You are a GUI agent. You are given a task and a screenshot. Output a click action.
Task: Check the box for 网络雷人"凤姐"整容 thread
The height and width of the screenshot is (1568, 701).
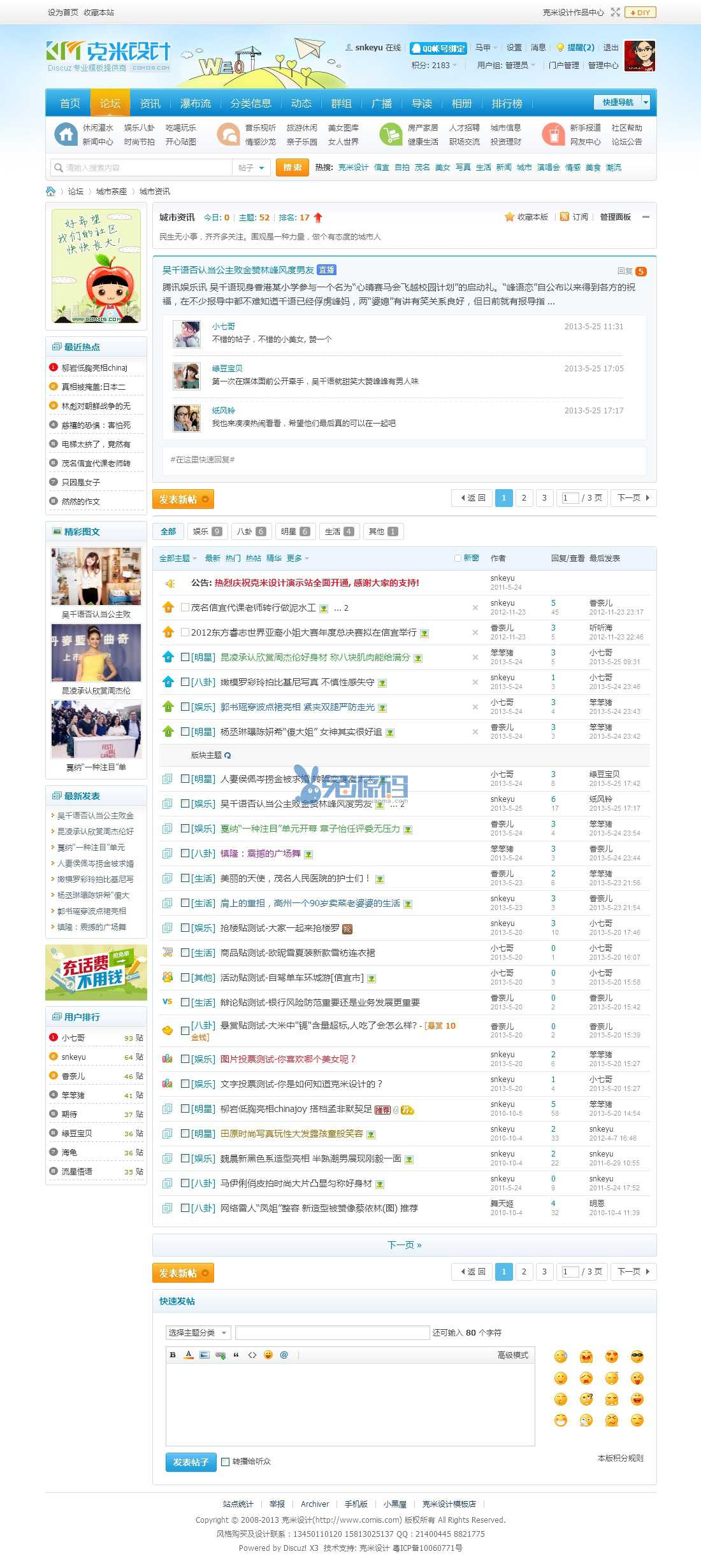point(185,1208)
